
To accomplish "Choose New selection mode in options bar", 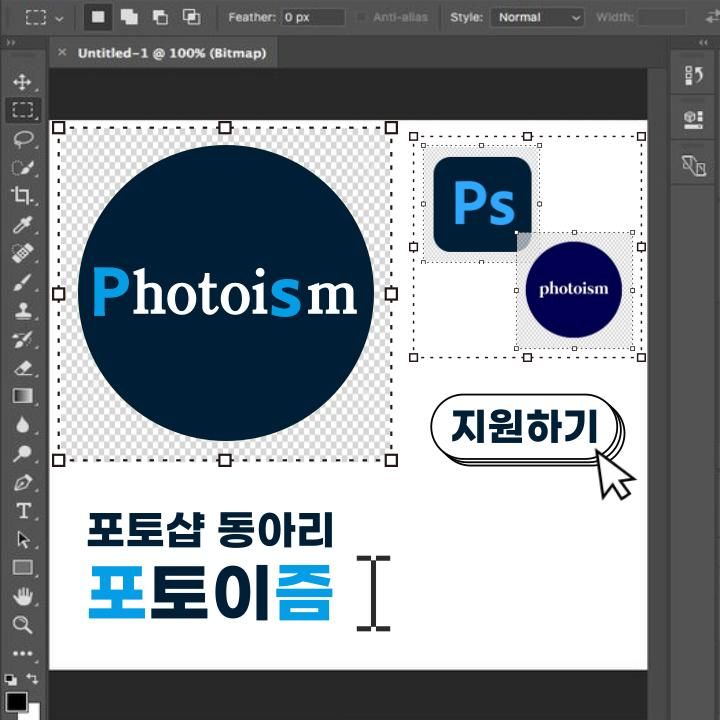I will pos(99,18).
